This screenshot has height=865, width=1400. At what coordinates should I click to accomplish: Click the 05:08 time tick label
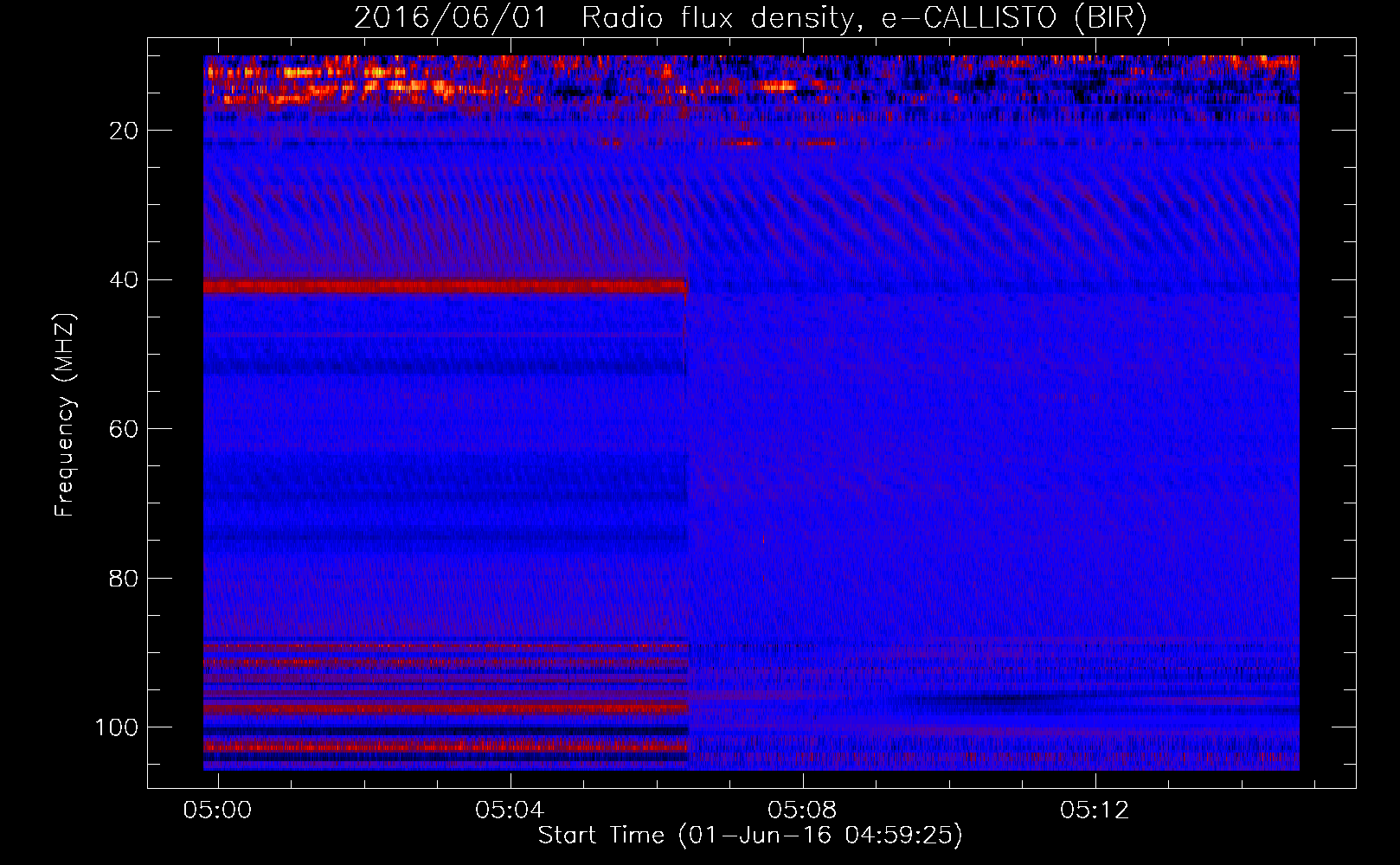point(803,810)
